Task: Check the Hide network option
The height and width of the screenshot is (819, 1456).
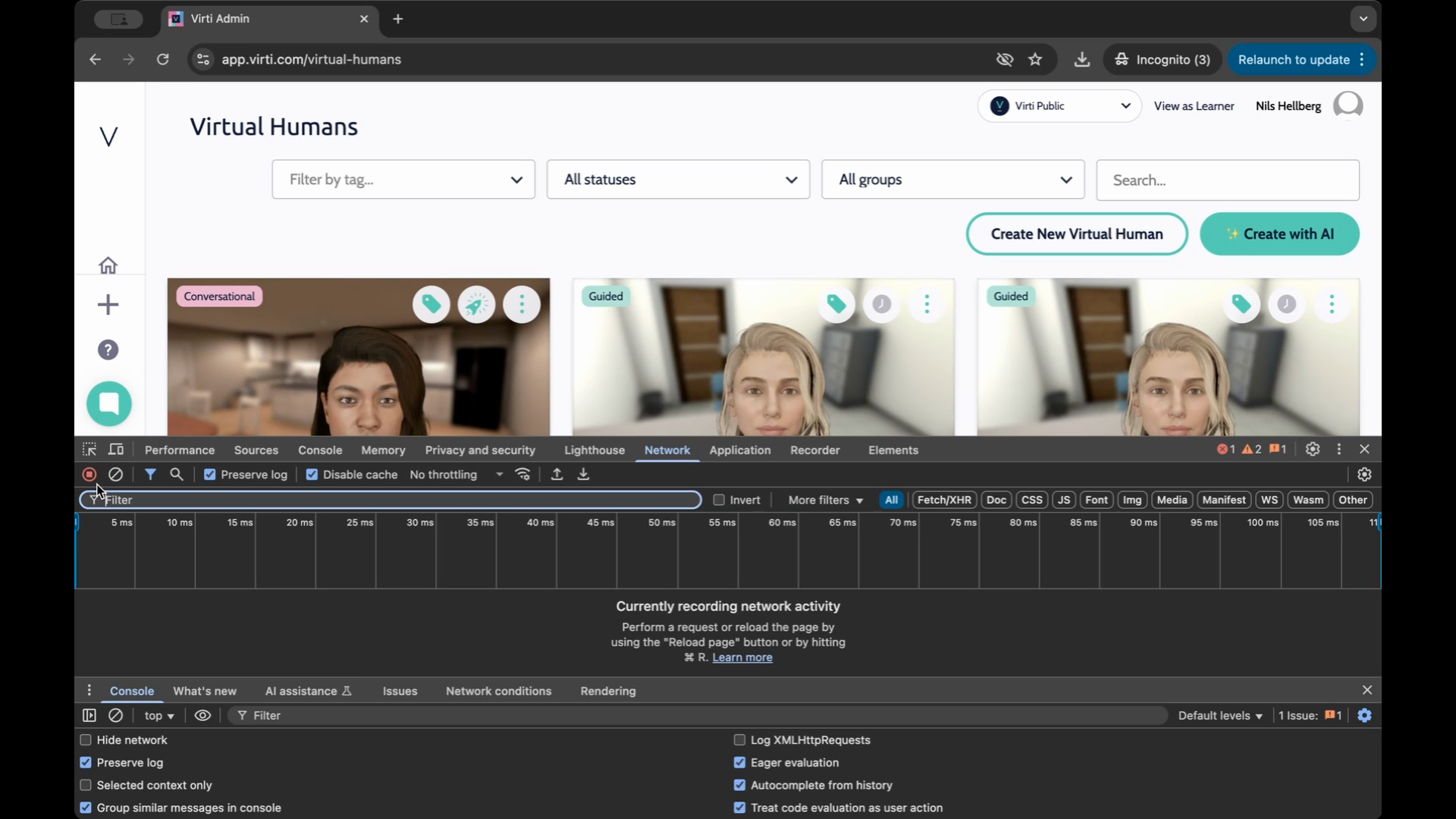Action: pyautogui.click(x=86, y=740)
